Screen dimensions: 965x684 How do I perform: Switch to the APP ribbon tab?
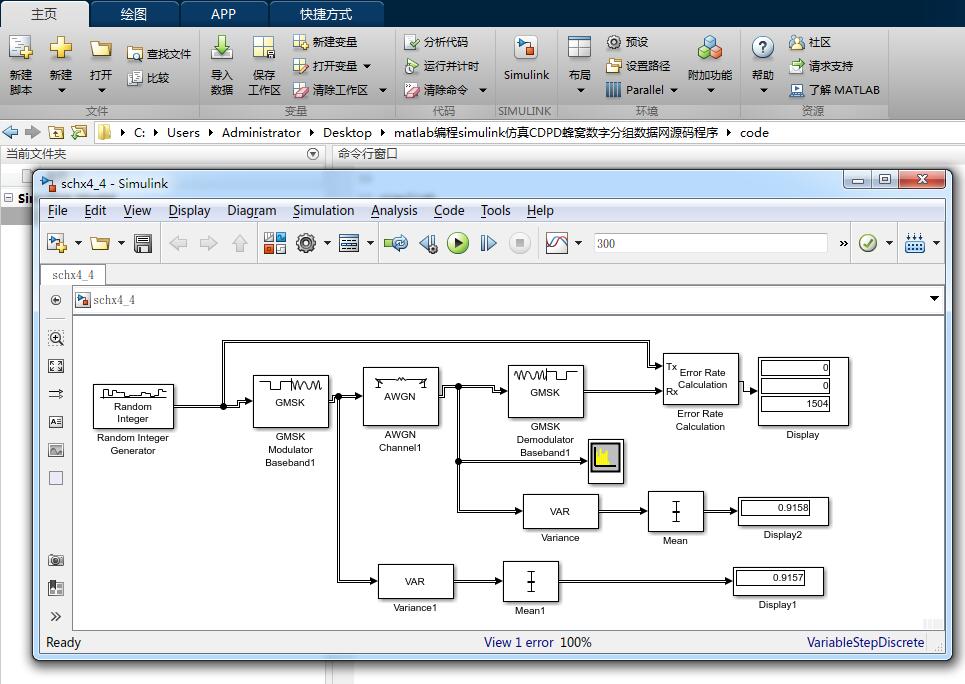[x=223, y=14]
